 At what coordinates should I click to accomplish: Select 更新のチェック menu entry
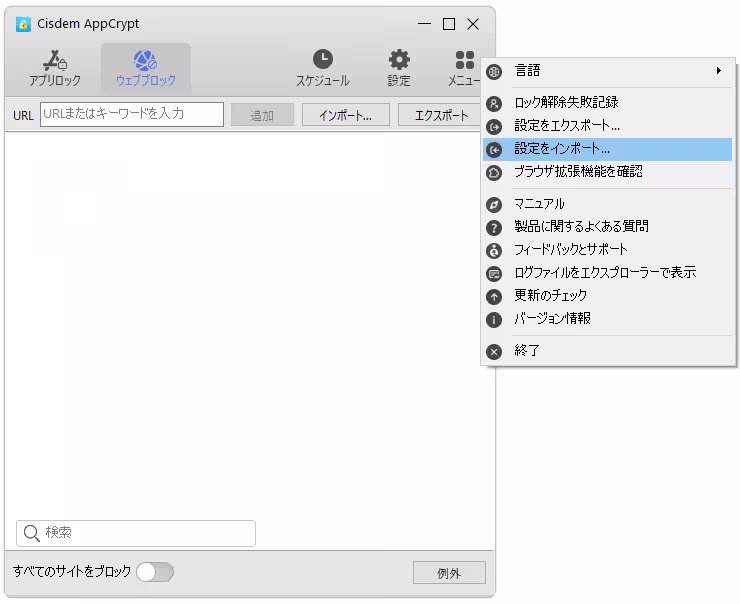tap(608, 296)
